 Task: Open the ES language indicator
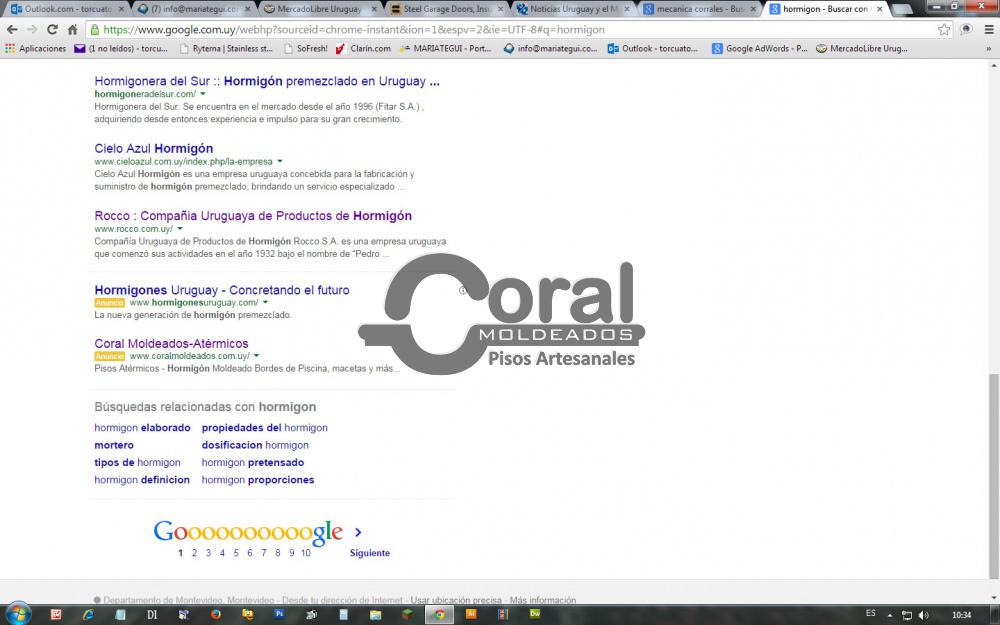pos(871,614)
